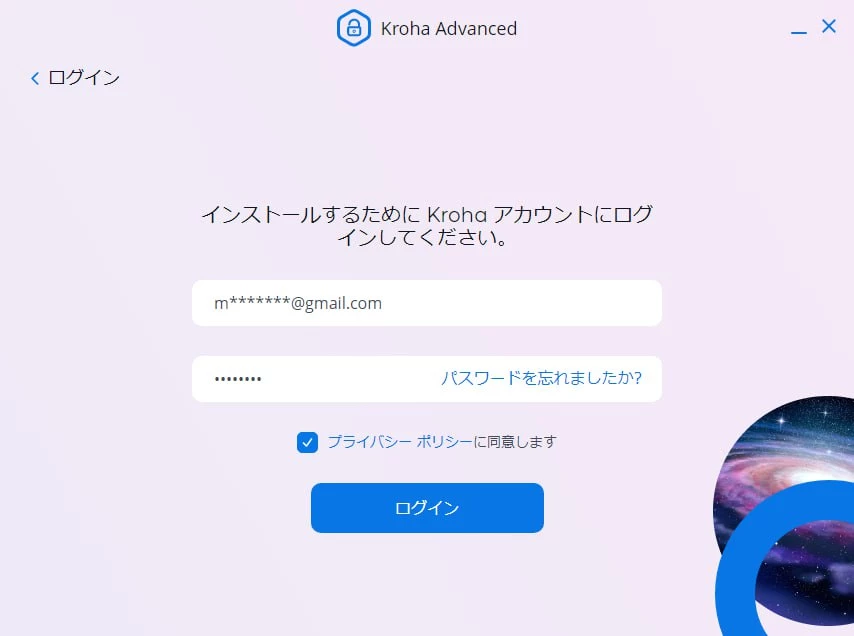Close the Kroha Advanced window
854x636 pixels.
(828, 26)
